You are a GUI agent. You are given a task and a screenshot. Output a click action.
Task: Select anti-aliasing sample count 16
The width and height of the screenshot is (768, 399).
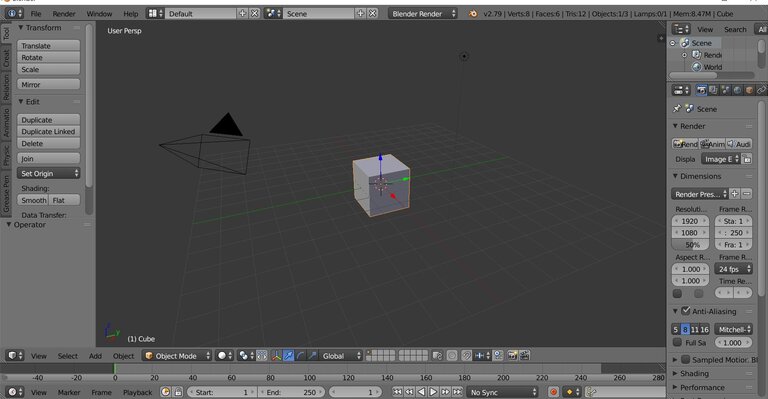click(x=704, y=329)
